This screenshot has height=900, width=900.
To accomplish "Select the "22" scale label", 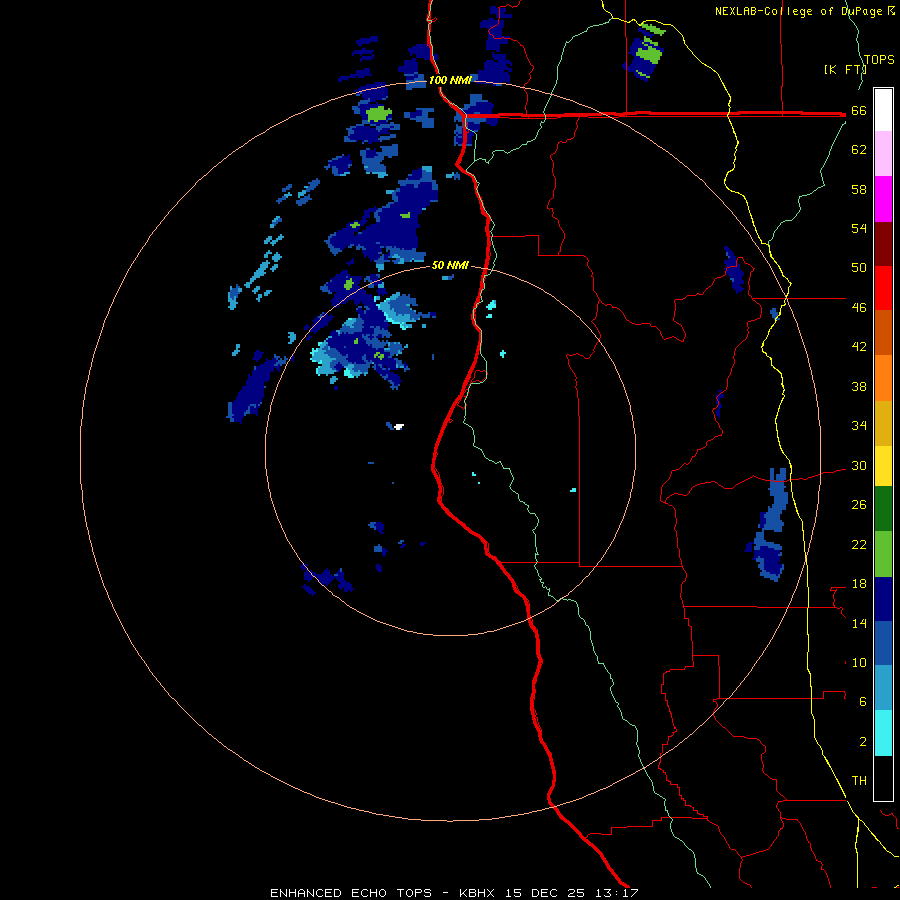I will coord(859,544).
